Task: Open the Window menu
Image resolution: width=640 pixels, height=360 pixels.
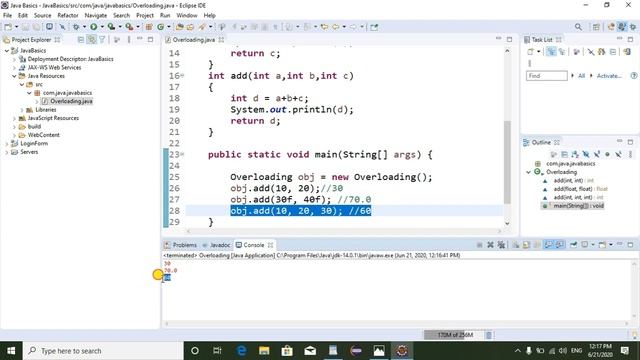Action: click(x=187, y=16)
